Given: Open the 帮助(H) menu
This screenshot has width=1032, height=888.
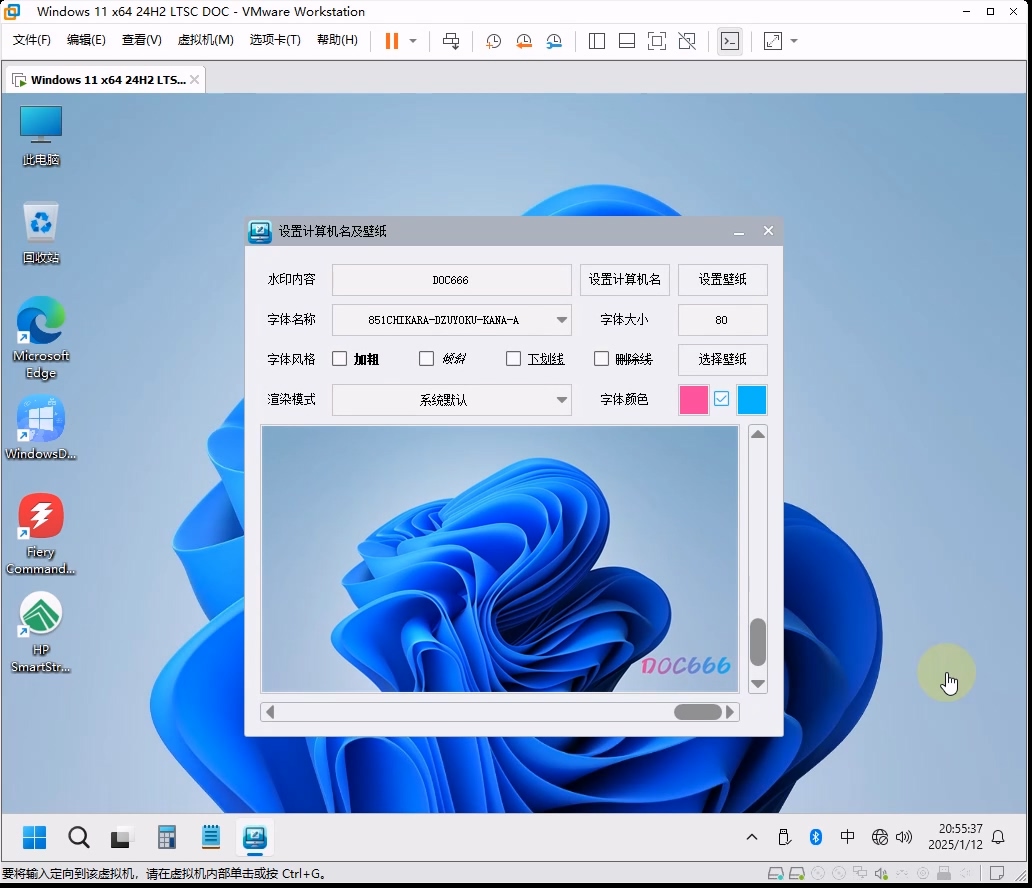Looking at the screenshot, I should (338, 39).
